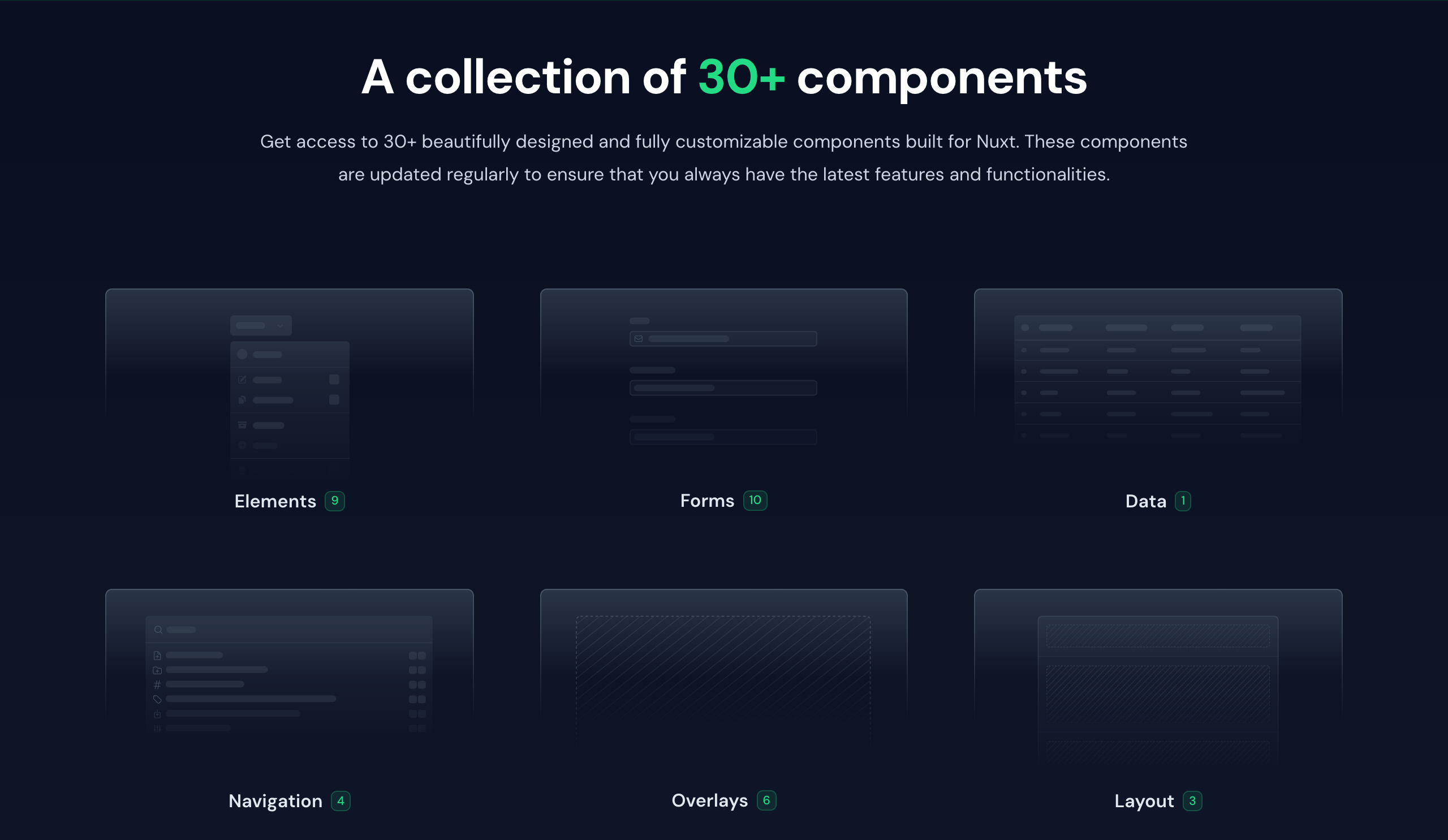Click the archive box icon in Elements preview

pyautogui.click(x=242, y=425)
